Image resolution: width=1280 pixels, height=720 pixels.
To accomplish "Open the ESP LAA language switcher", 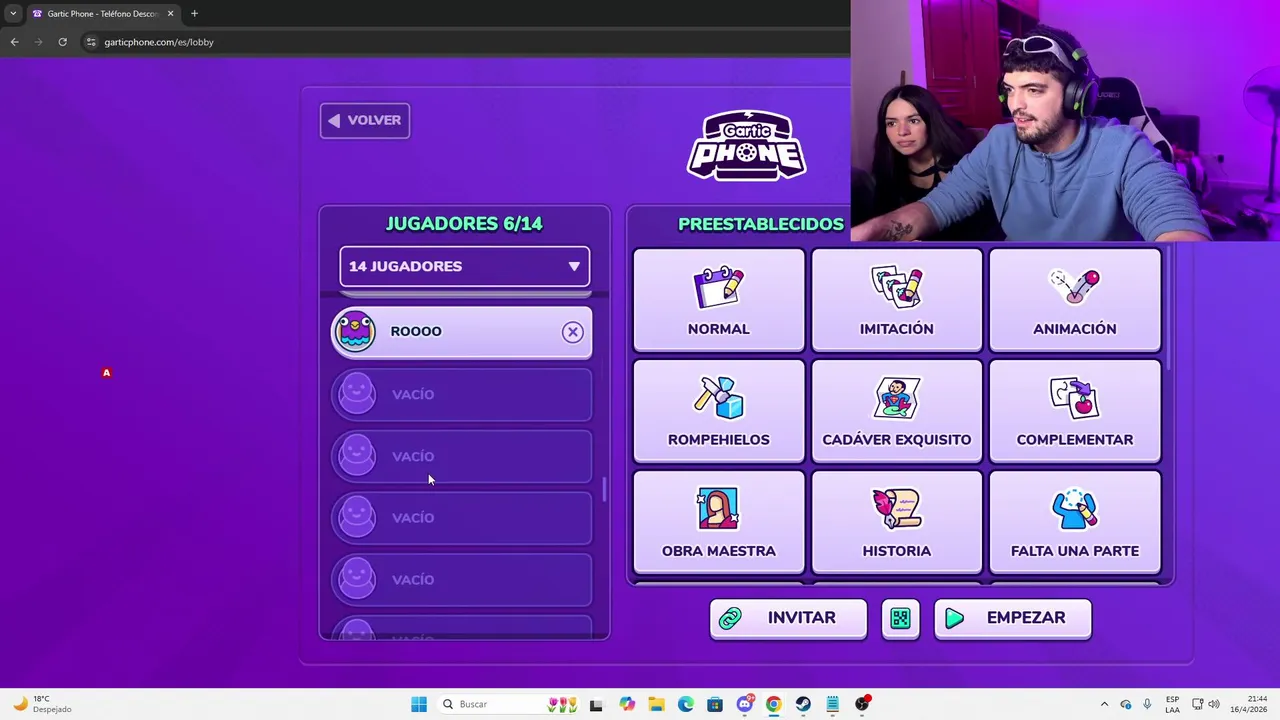I will 1172,704.
